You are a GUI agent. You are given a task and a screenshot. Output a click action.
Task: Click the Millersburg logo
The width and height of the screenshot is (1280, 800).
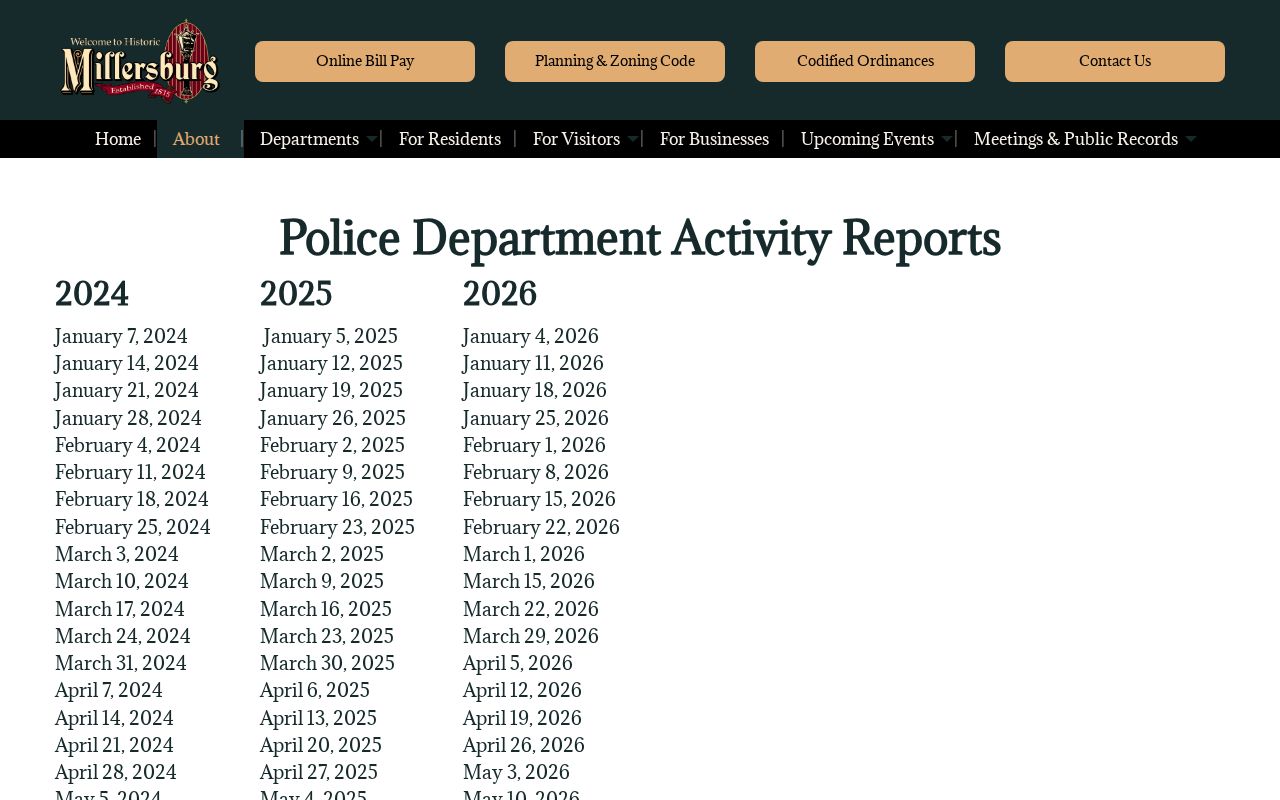(140, 61)
